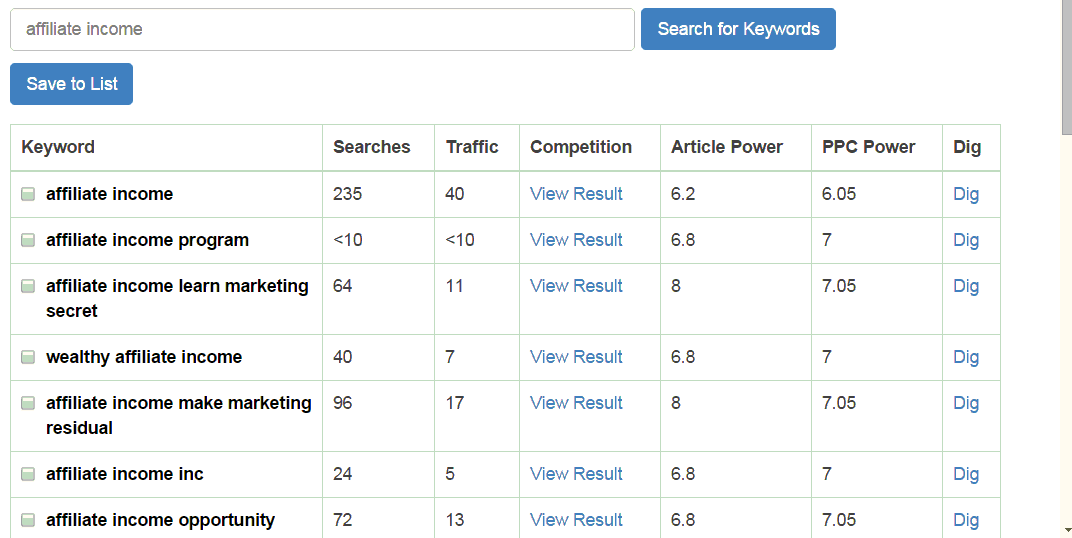Image resolution: width=1072 pixels, height=538 pixels.
Task: Tick 'affiliate income program' row checkbox
Action: pyautogui.click(x=28, y=240)
